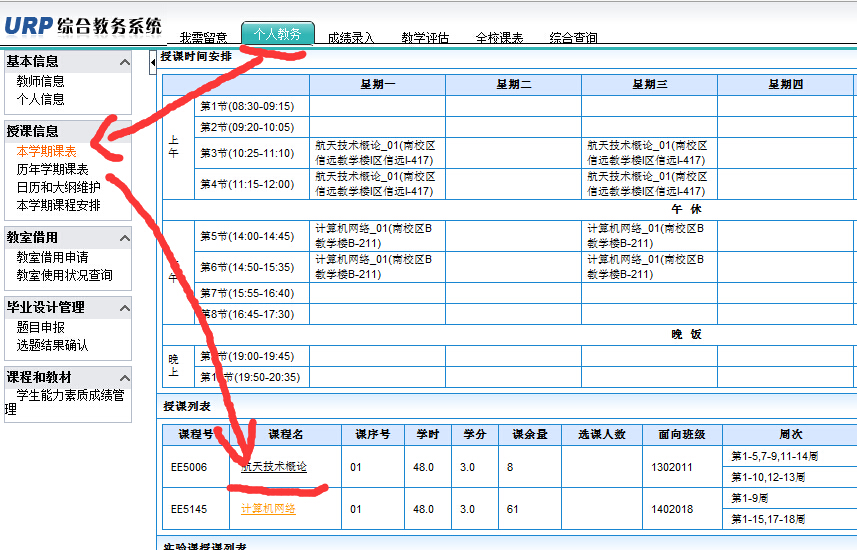This screenshot has height=550, width=857.
Task: Switch to the 我要留意 tab
Action: (x=204, y=38)
